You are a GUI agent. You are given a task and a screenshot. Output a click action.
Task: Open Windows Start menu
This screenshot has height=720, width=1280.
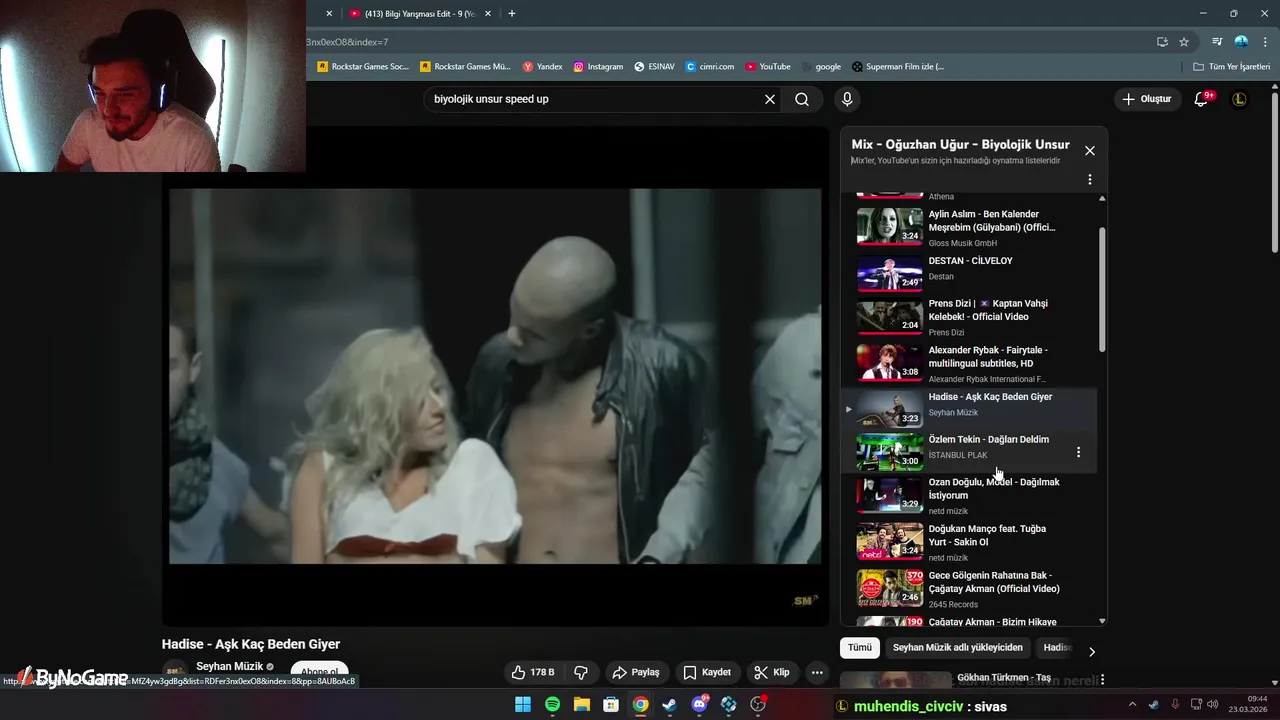pos(523,705)
